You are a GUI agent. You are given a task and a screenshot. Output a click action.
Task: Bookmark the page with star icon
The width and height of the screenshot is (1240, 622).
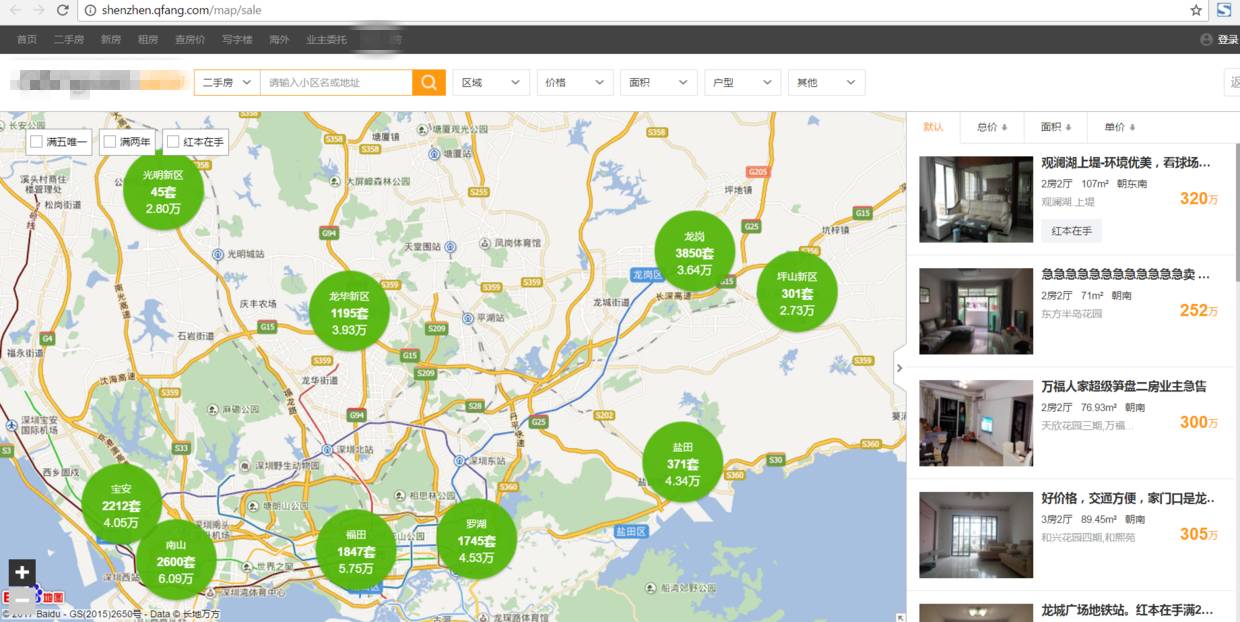tap(1196, 10)
